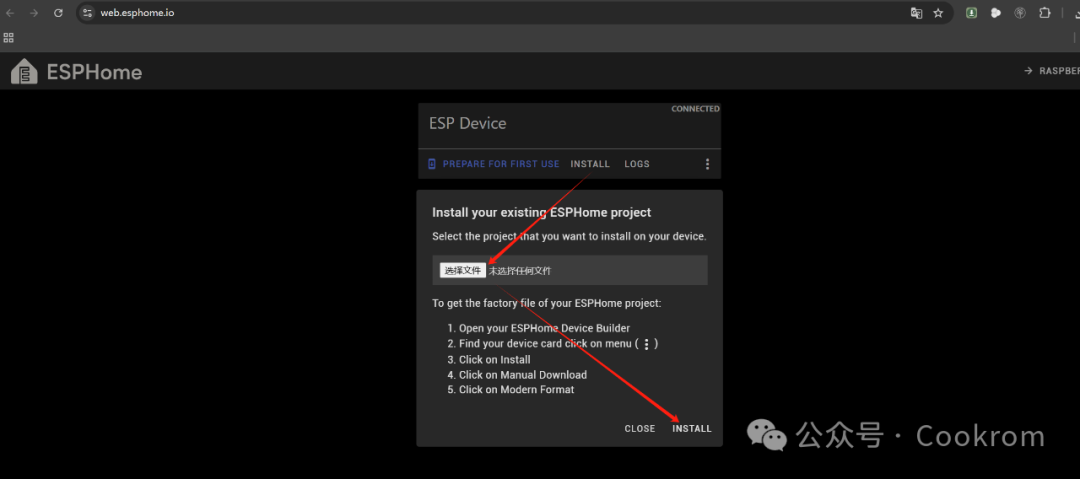Click the Click on Manual Download step
Screen dimensions: 1080x479
point(523,375)
